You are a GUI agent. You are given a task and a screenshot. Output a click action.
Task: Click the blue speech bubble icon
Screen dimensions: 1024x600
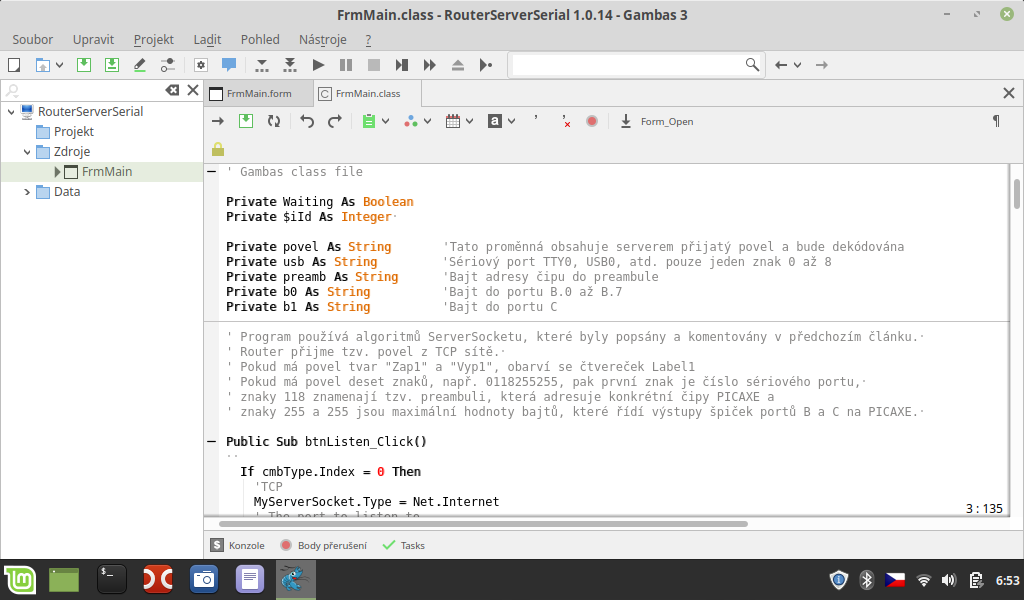tap(229, 65)
